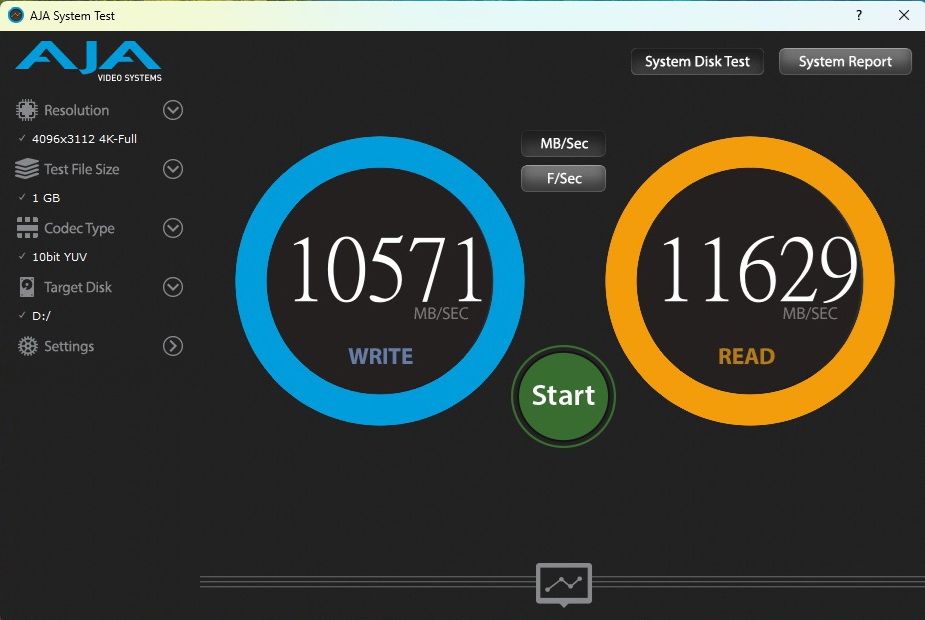Click the Target Disk drive icon

[x=27, y=287]
